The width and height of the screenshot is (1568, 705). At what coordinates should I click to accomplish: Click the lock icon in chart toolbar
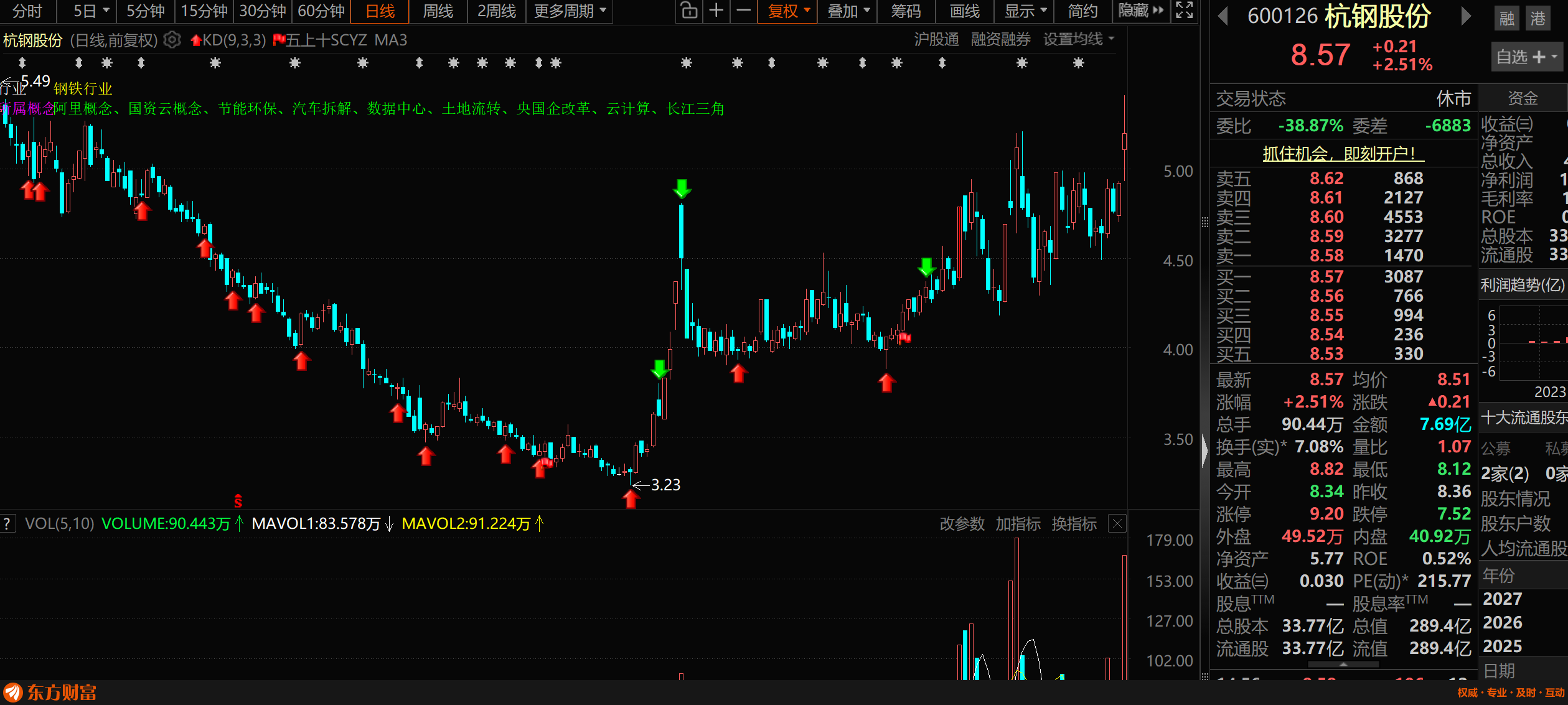(x=689, y=11)
